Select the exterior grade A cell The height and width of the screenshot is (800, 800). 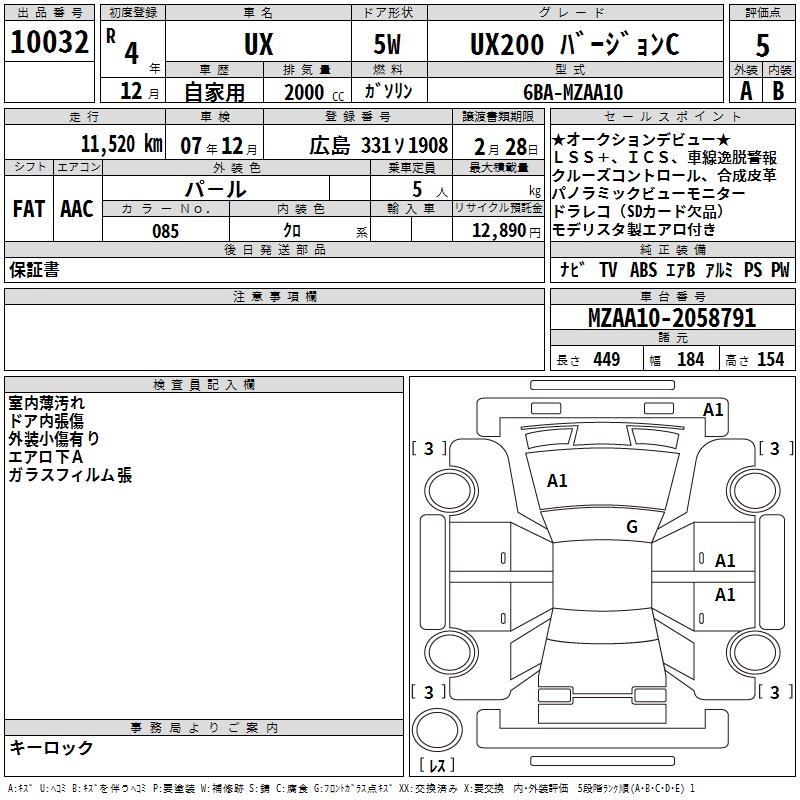745,91
